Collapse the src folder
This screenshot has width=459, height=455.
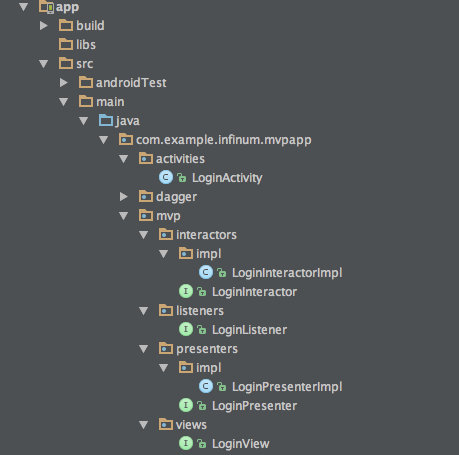(x=44, y=64)
